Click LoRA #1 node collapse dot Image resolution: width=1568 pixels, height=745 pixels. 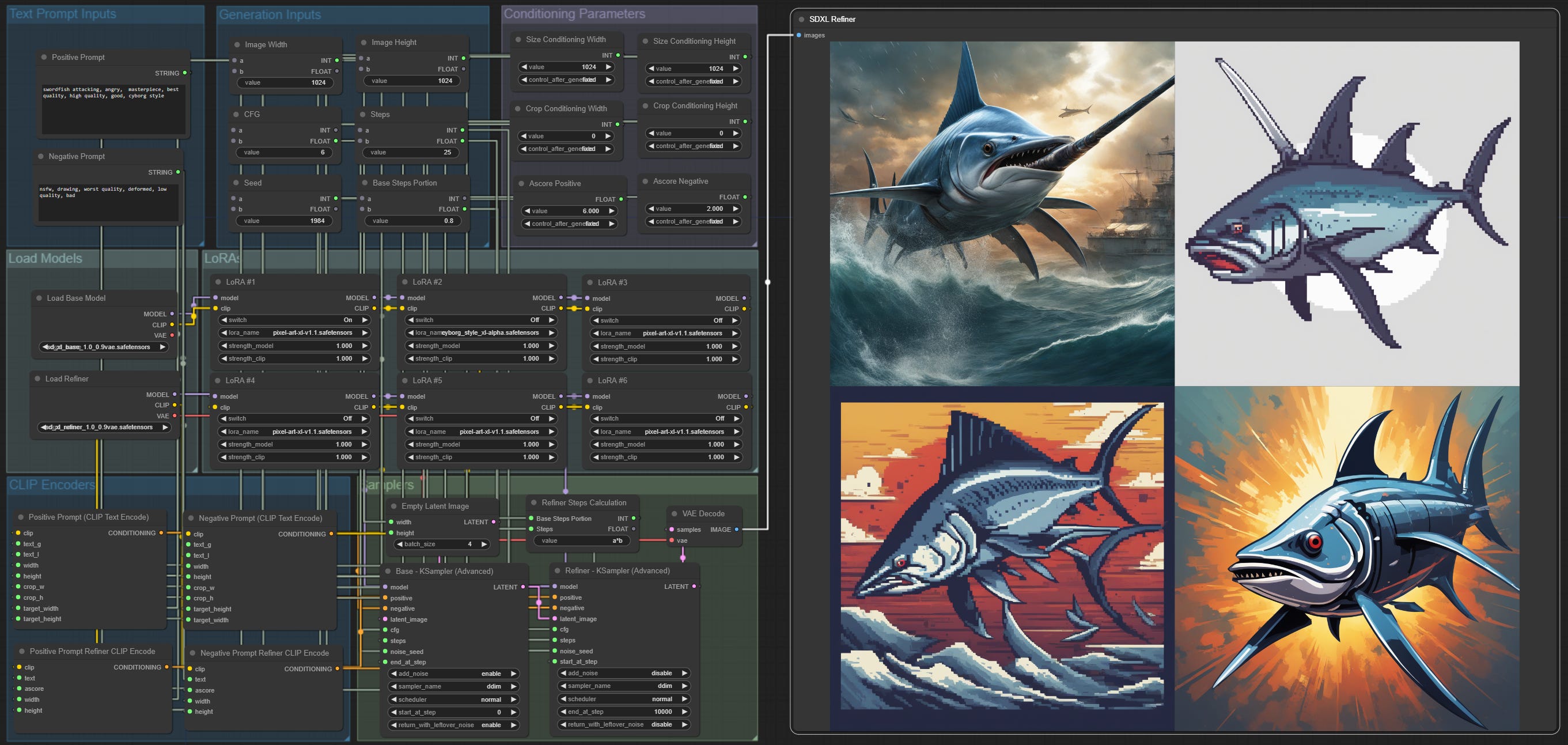[218, 282]
